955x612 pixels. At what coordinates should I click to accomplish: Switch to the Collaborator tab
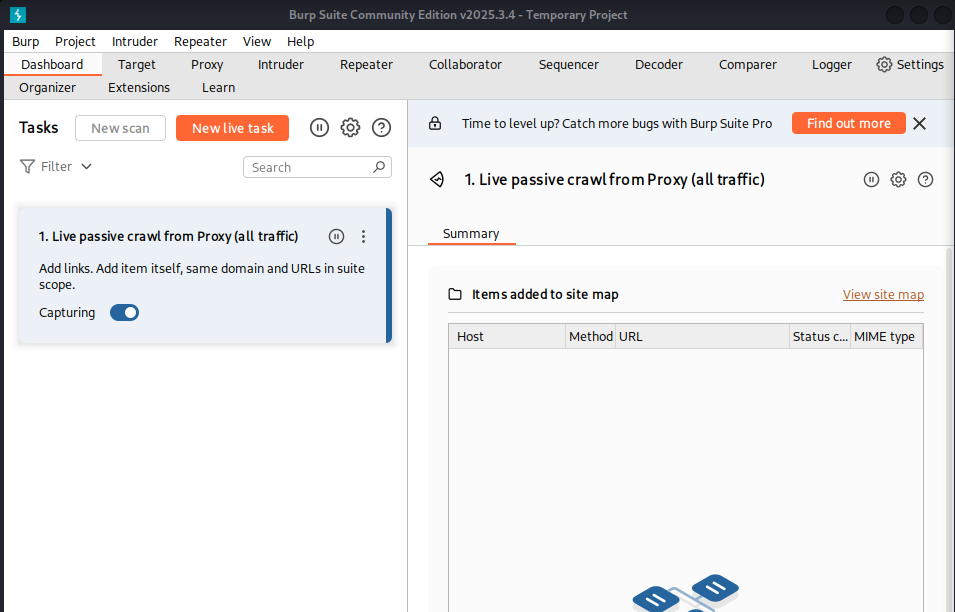point(465,65)
